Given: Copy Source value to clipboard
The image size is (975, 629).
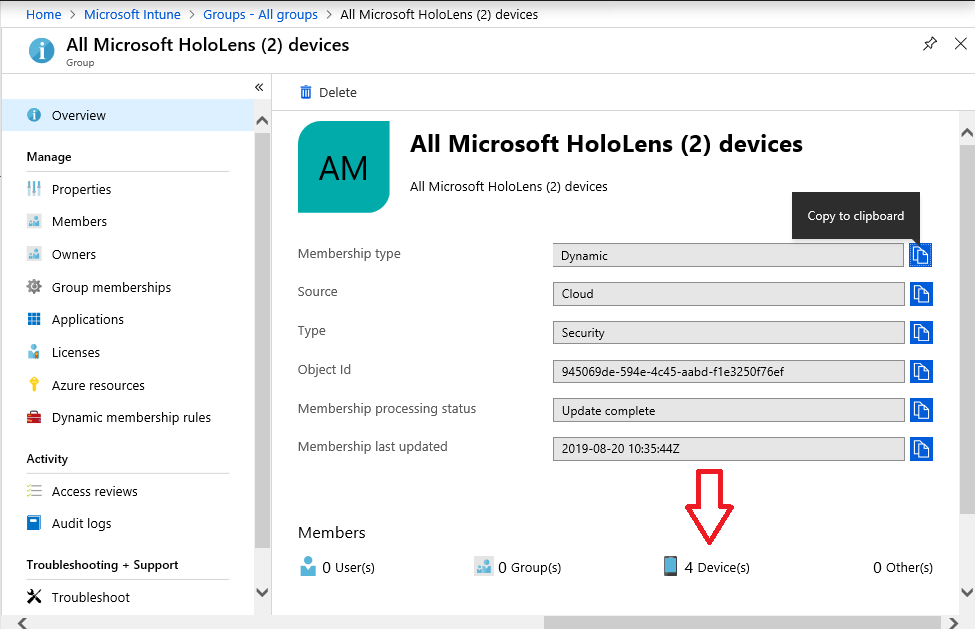Looking at the screenshot, I should [x=921, y=294].
